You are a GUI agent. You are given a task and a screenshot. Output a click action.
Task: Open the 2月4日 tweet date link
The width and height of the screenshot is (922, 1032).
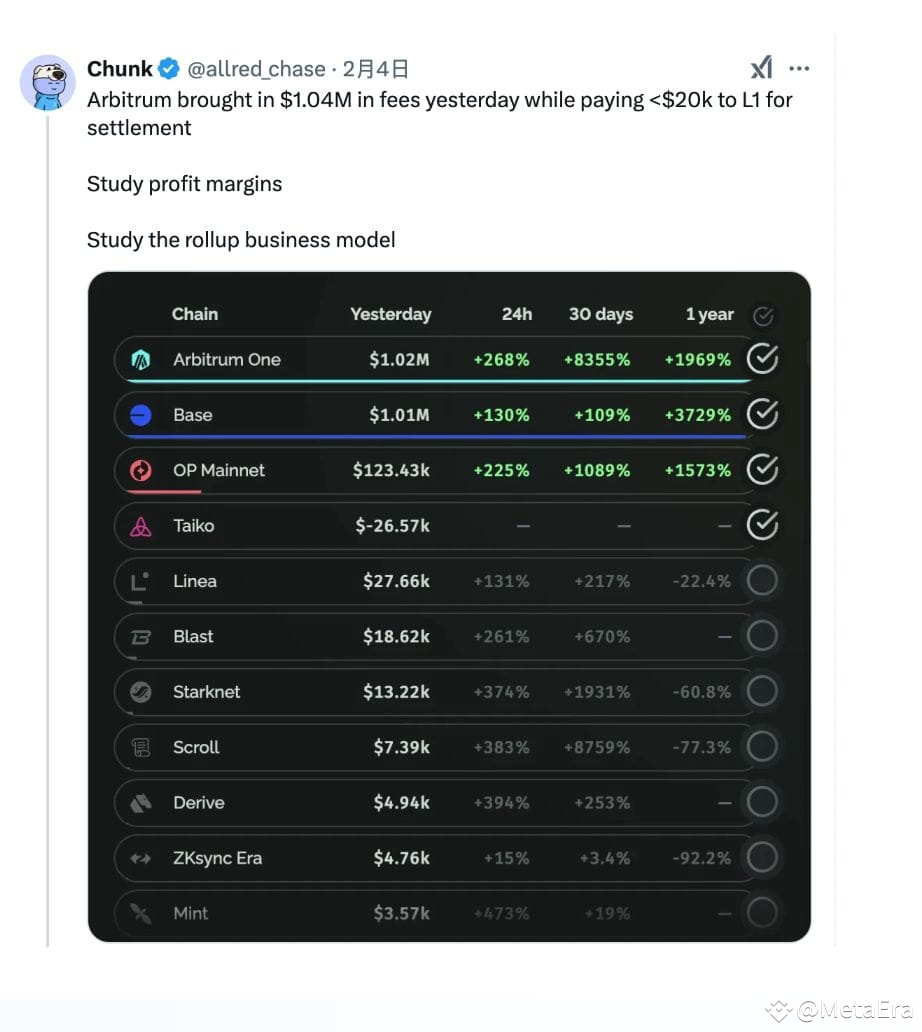pyautogui.click(x=375, y=68)
